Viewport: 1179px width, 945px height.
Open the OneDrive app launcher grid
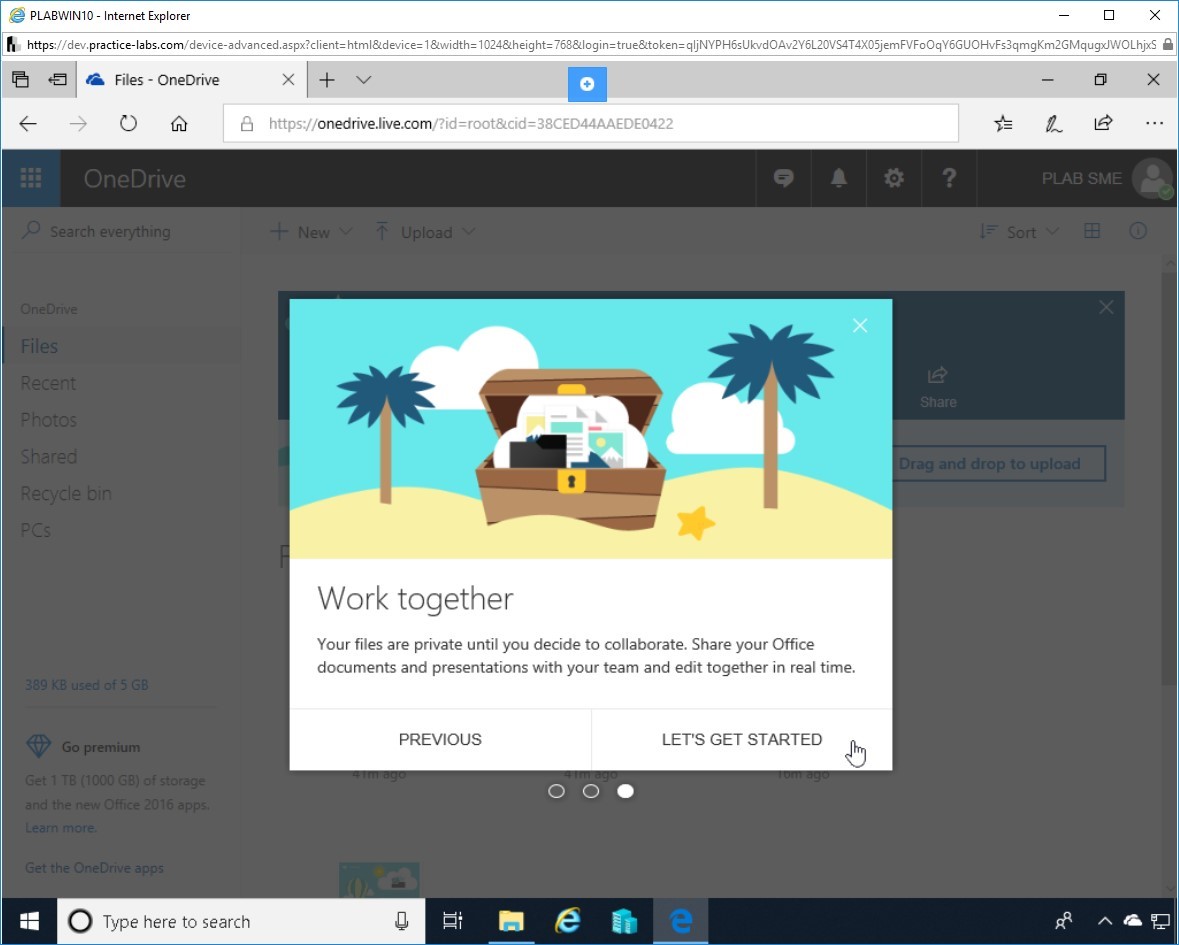click(x=31, y=178)
